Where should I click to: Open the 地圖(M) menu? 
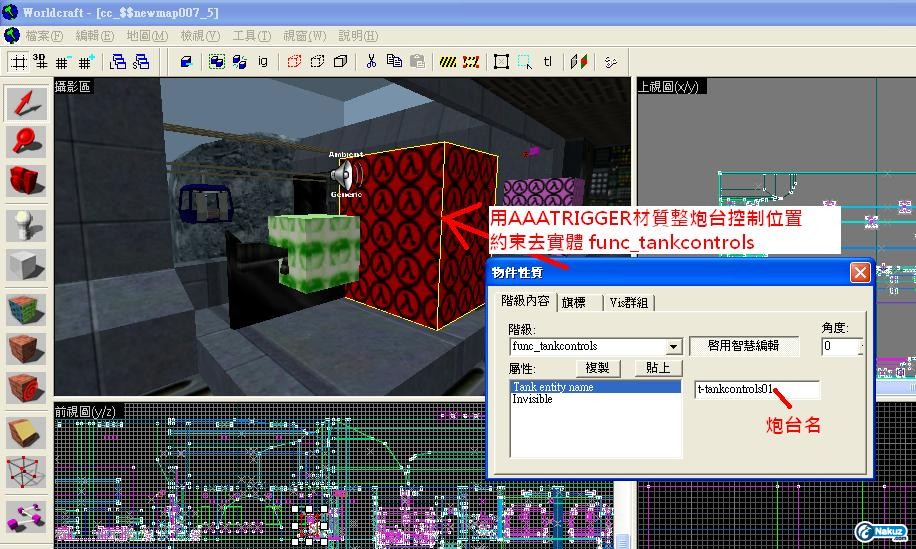147,36
